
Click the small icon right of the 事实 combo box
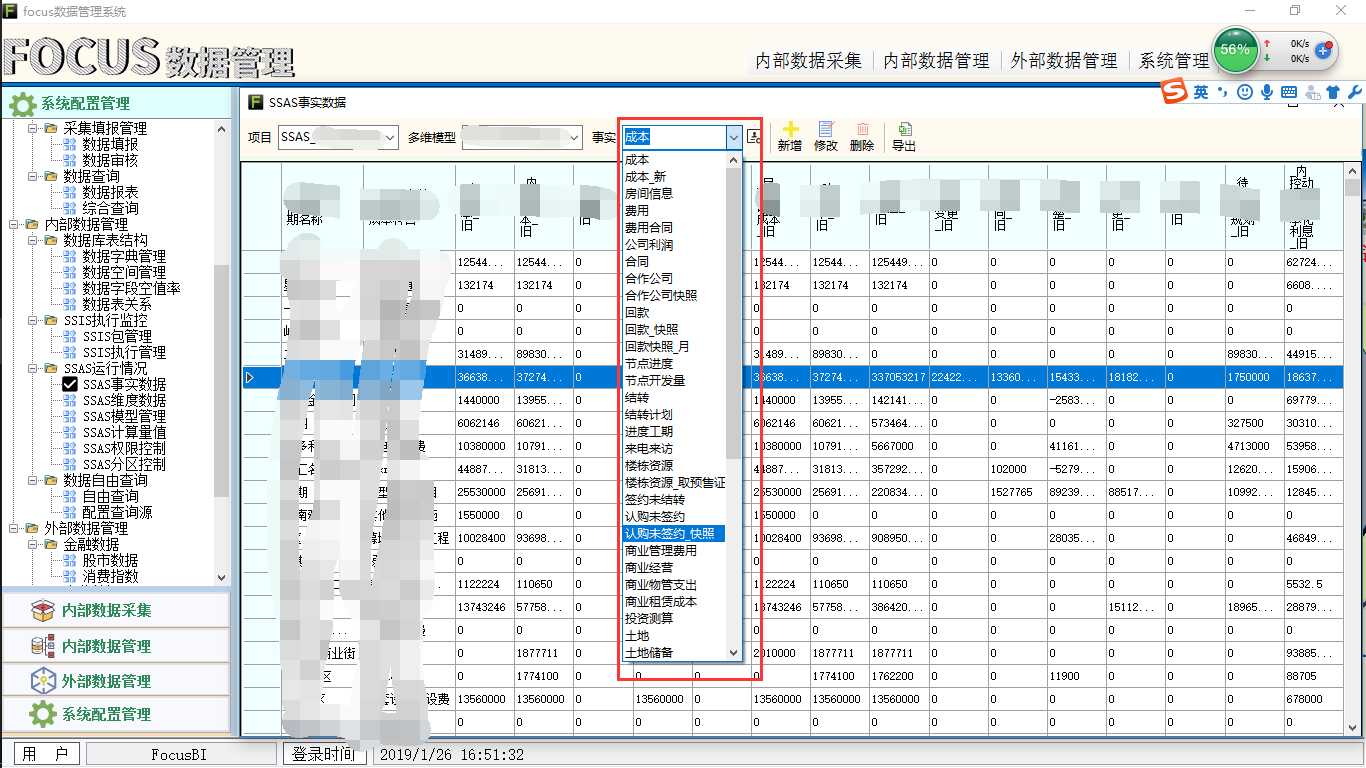pos(754,137)
